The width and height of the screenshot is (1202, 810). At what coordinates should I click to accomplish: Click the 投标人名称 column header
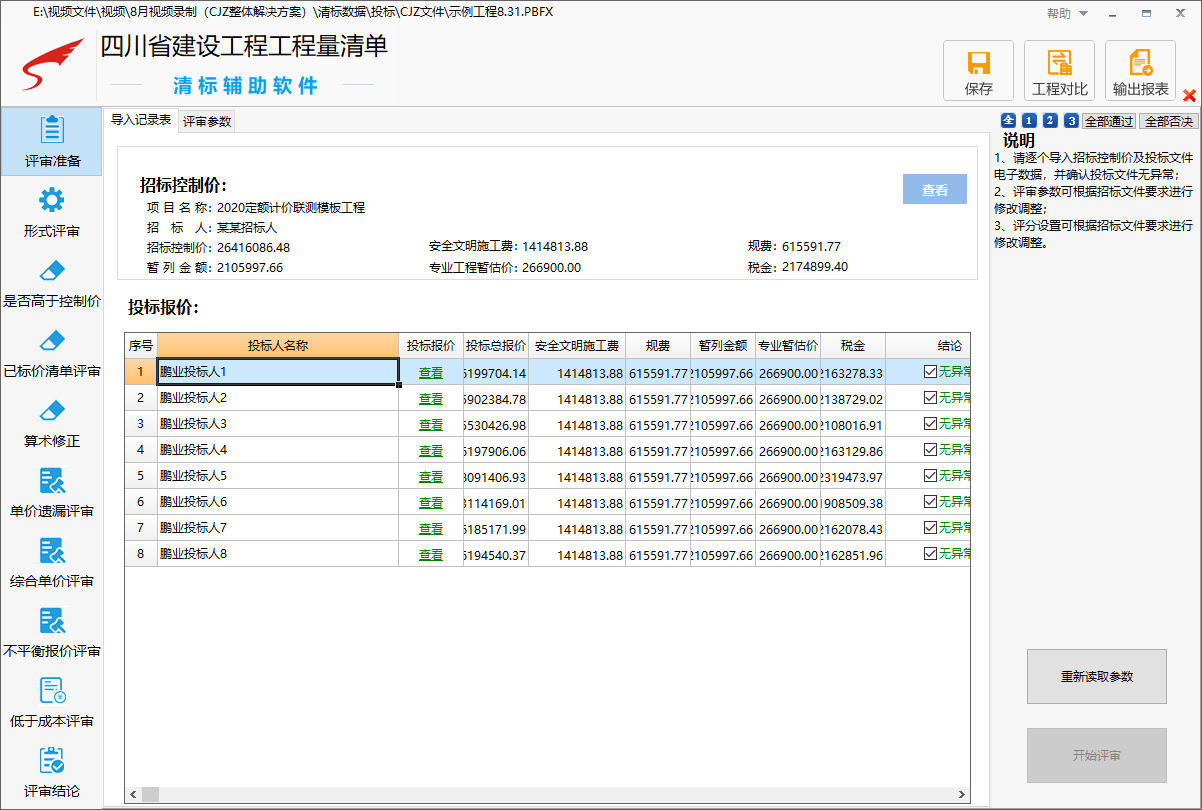[278, 346]
